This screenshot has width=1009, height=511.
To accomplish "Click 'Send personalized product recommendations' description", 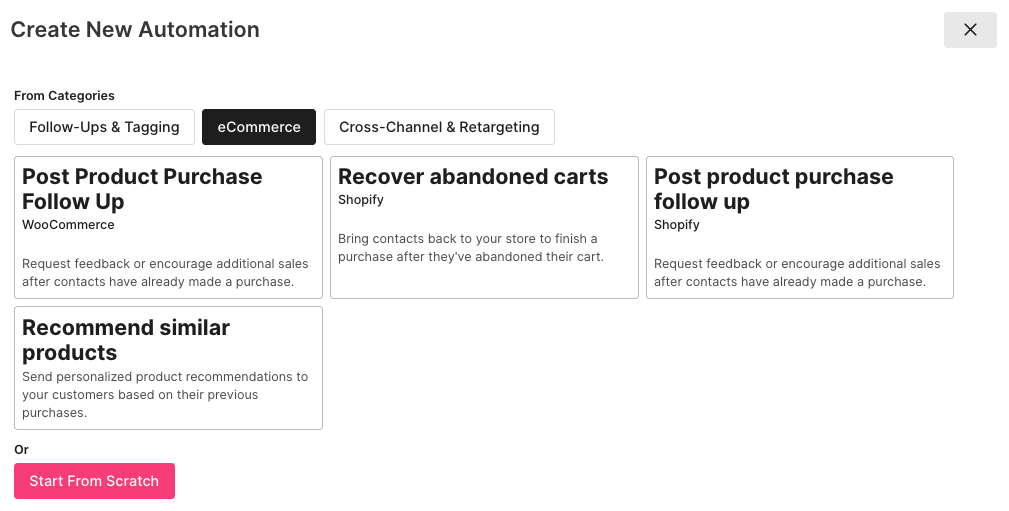I will tap(165, 395).
